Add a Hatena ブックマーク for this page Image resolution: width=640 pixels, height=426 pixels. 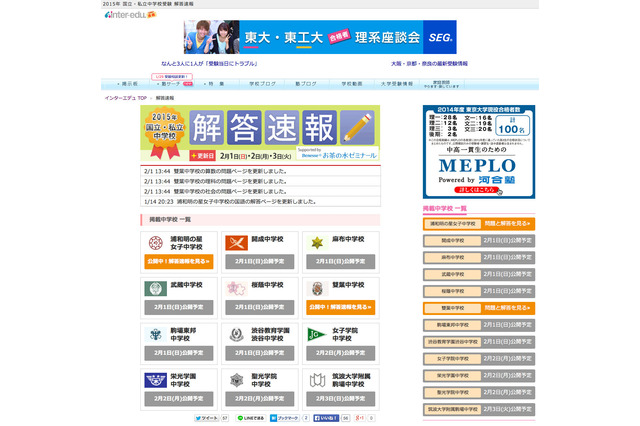285,418
